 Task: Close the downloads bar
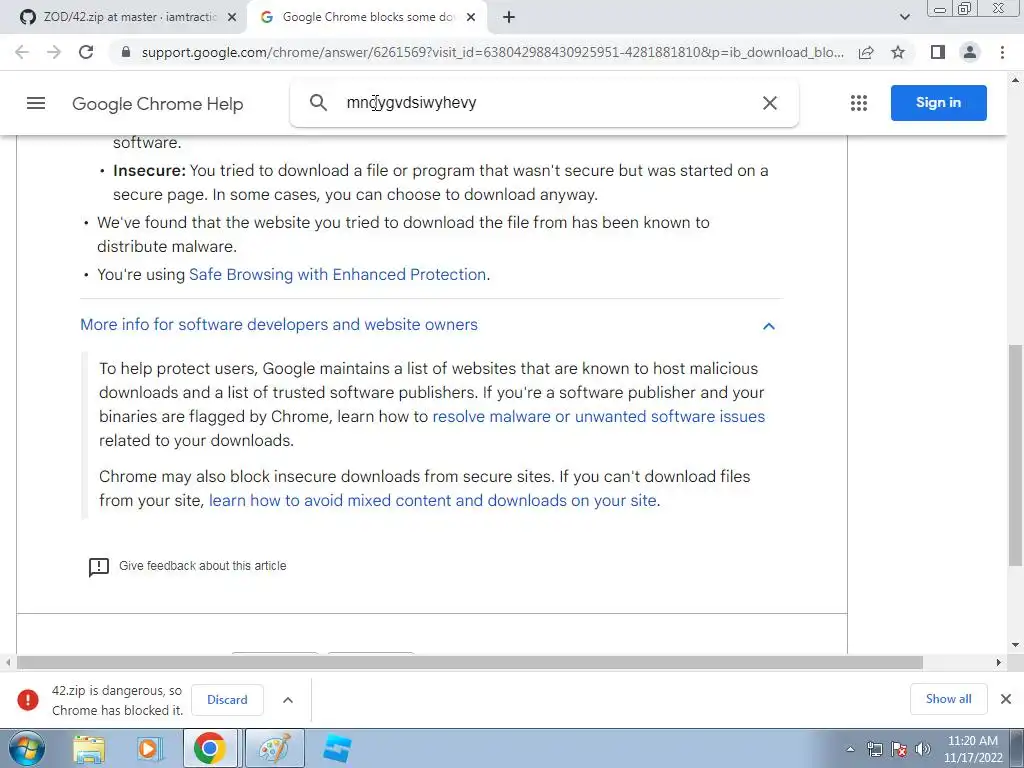[x=1006, y=699]
